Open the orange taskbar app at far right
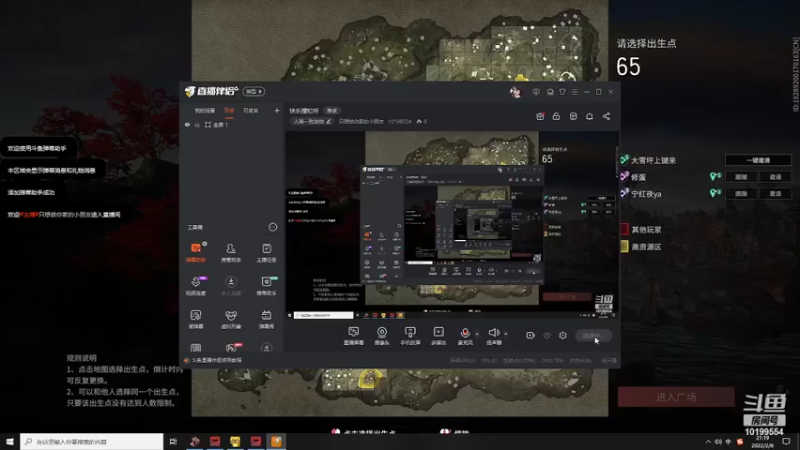800x450 pixels. pyautogui.click(x=276, y=441)
